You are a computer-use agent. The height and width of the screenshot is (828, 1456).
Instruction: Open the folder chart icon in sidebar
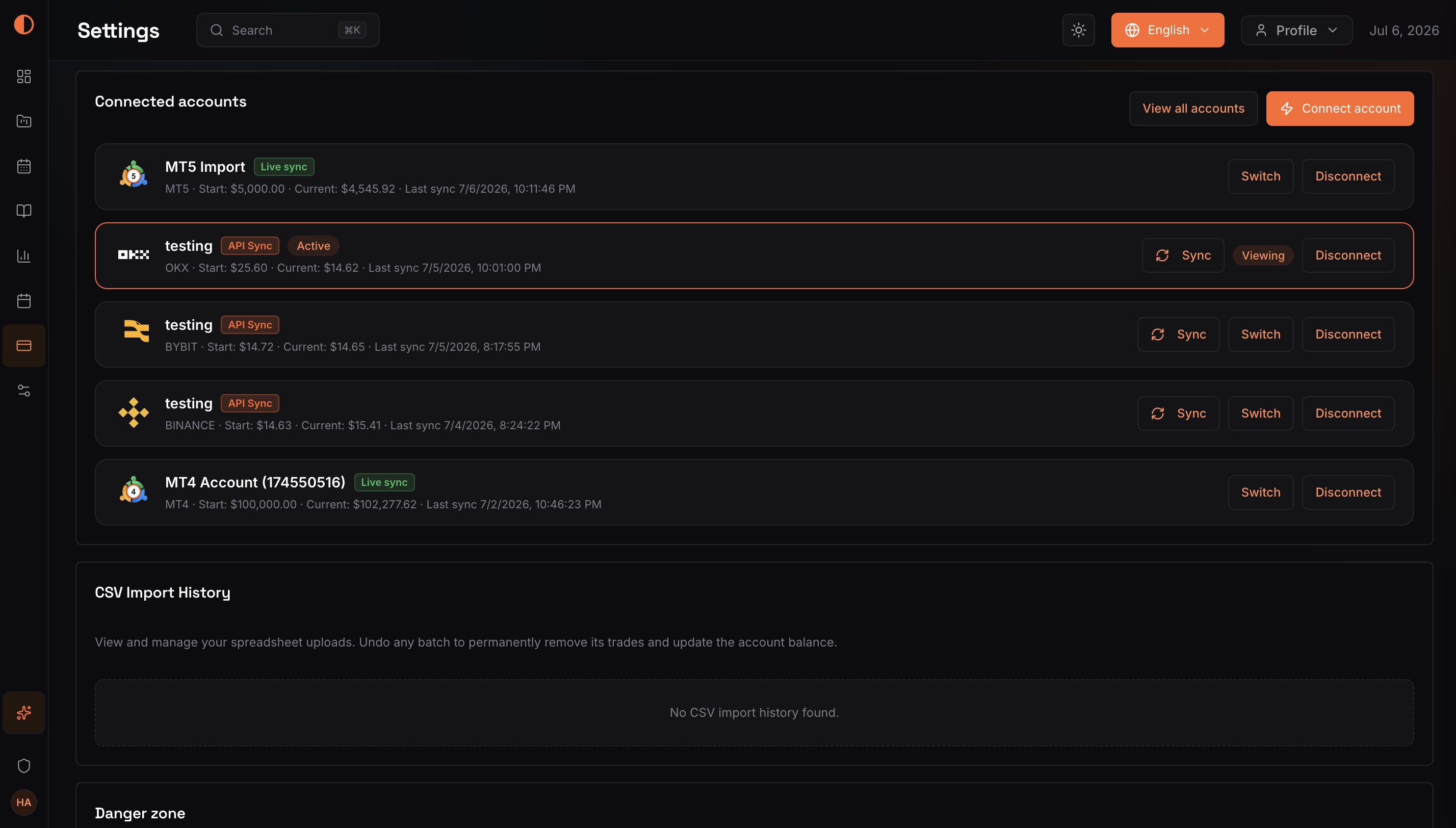[24, 121]
